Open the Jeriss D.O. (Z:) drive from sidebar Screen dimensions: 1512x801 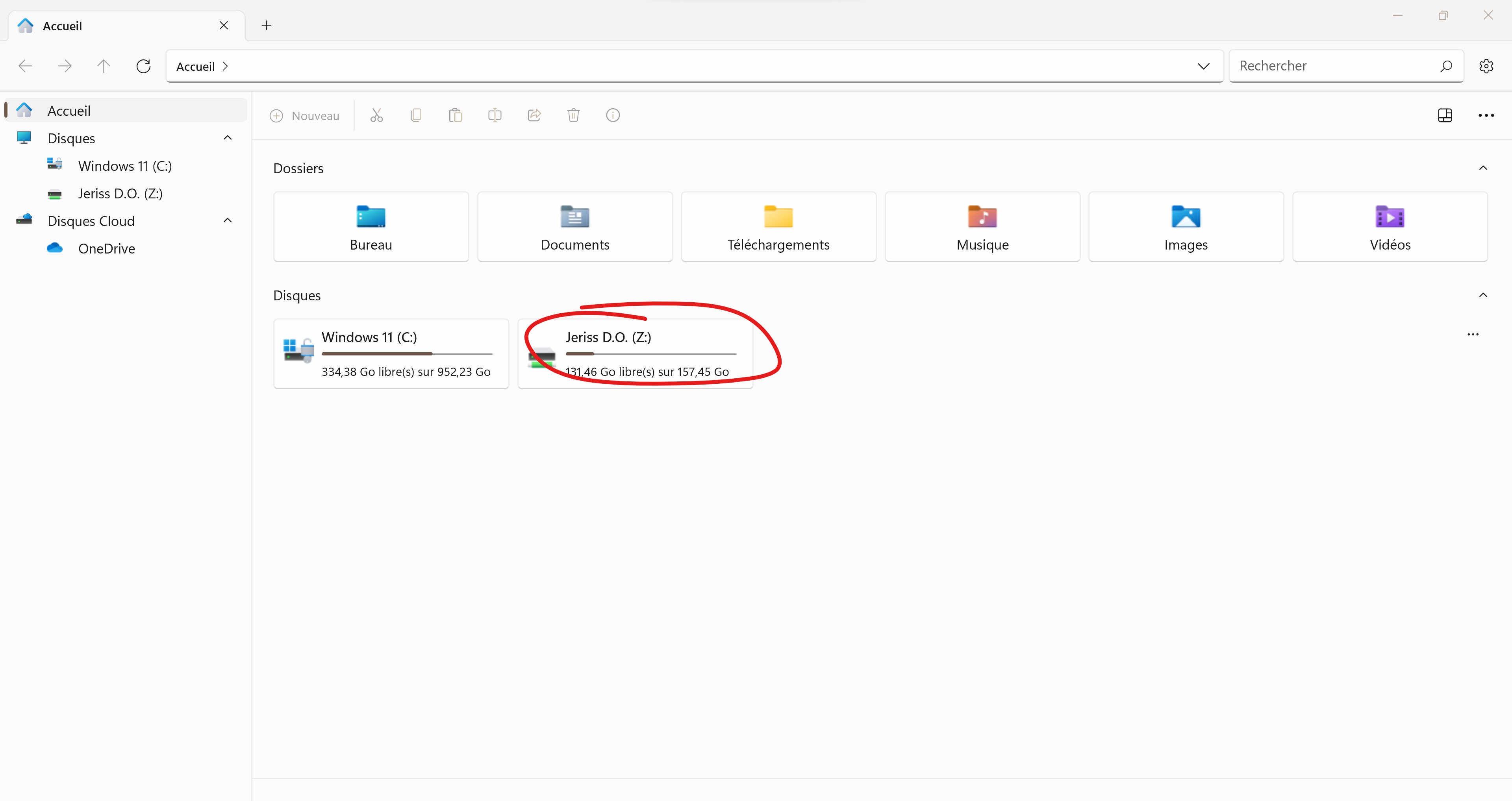pos(120,194)
